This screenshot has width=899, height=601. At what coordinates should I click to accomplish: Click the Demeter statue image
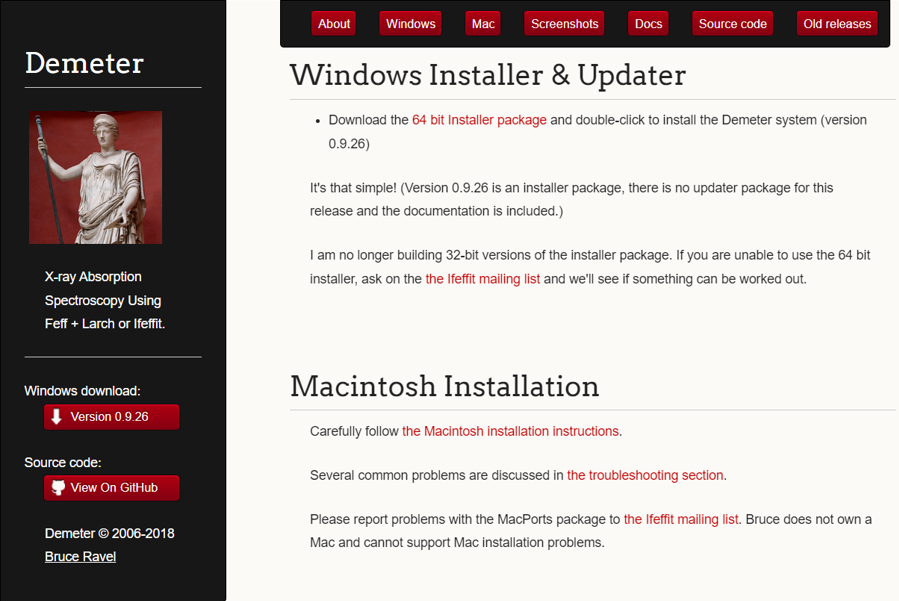tap(96, 178)
